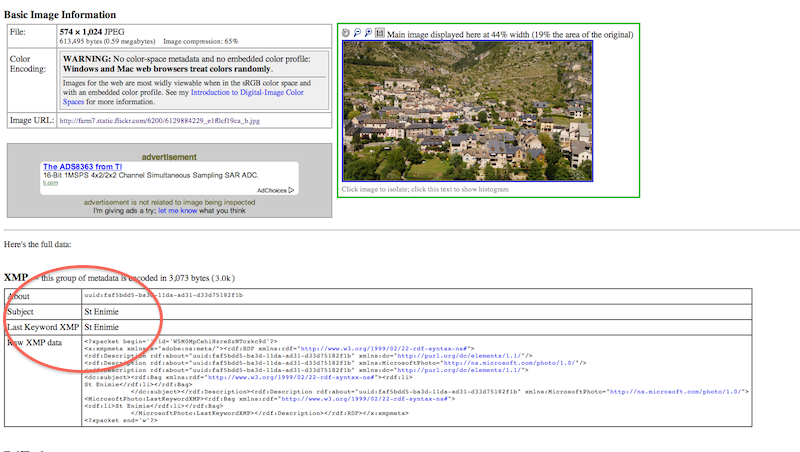Click the ti.com link in the ad
The height and width of the screenshot is (452, 800).
click(x=51, y=183)
